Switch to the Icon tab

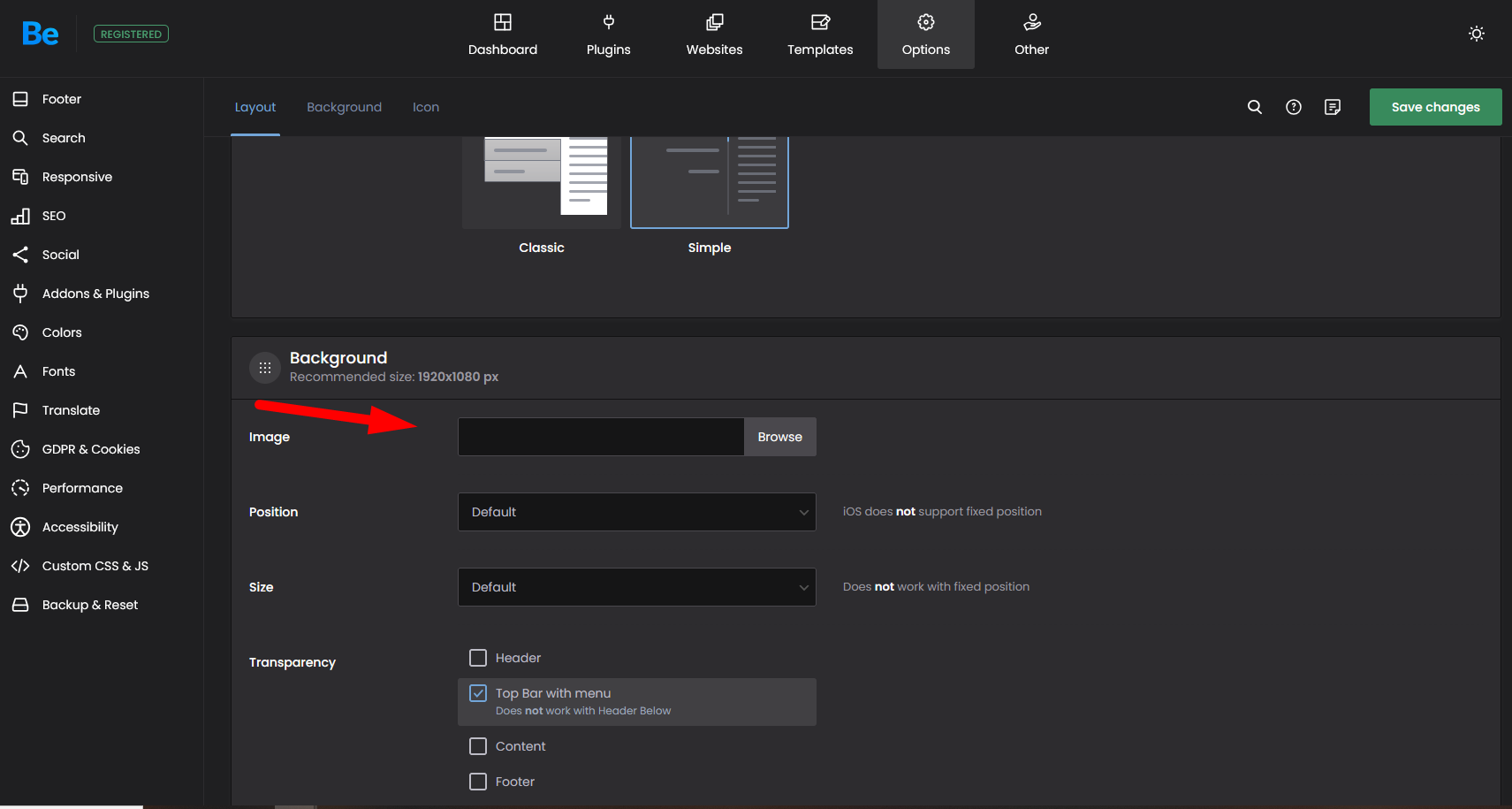(x=426, y=107)
